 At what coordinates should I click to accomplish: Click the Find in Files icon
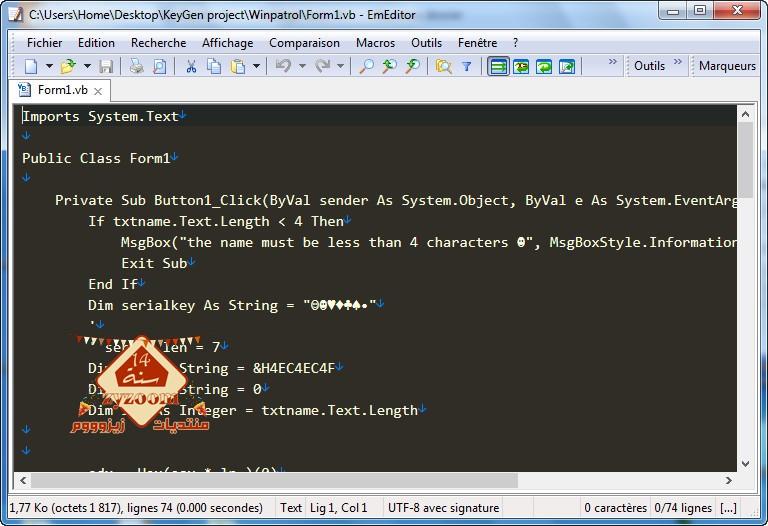[444, 66]
